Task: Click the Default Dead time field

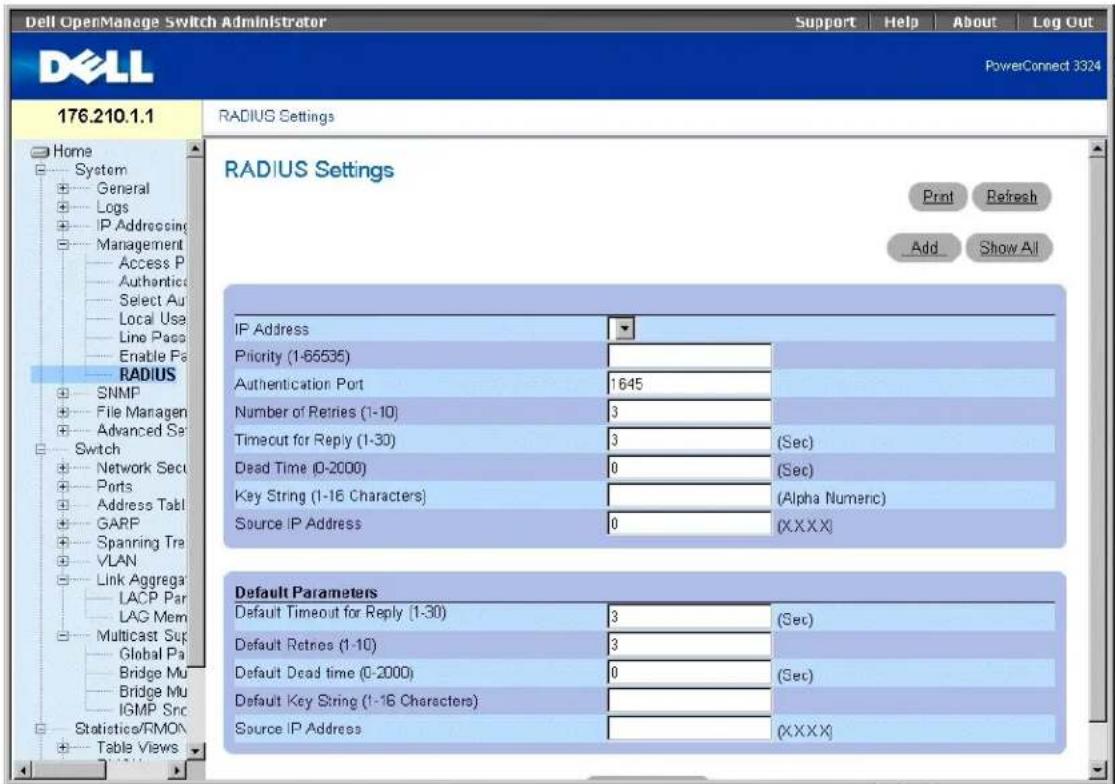Action: coord(689,672)
